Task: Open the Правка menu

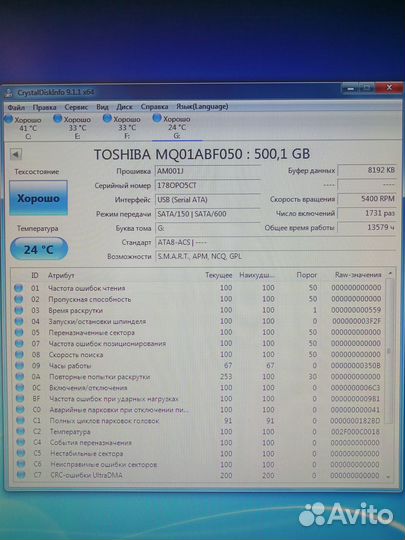Action: 44,107
